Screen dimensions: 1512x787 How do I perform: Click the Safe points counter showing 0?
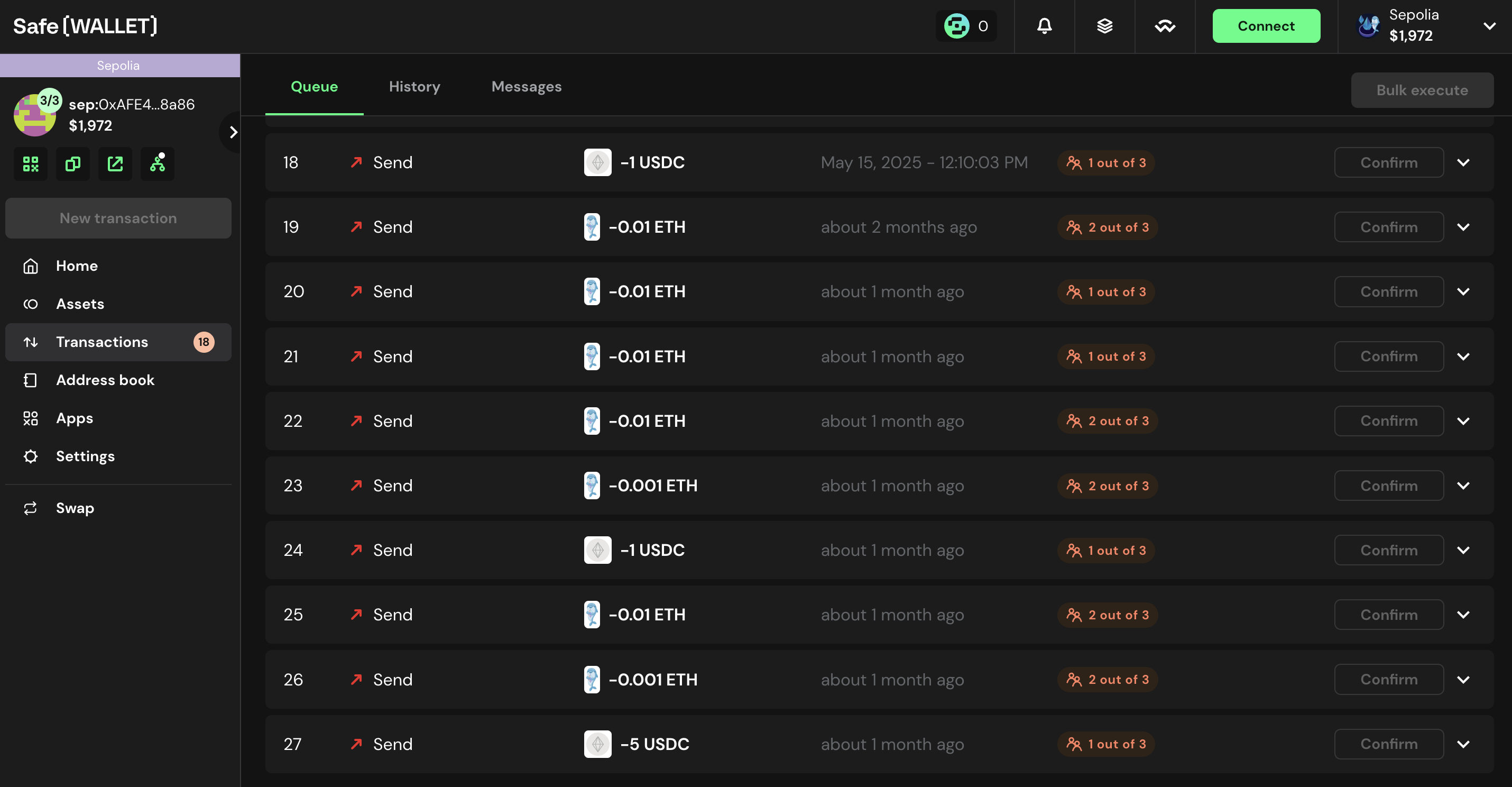965,26
